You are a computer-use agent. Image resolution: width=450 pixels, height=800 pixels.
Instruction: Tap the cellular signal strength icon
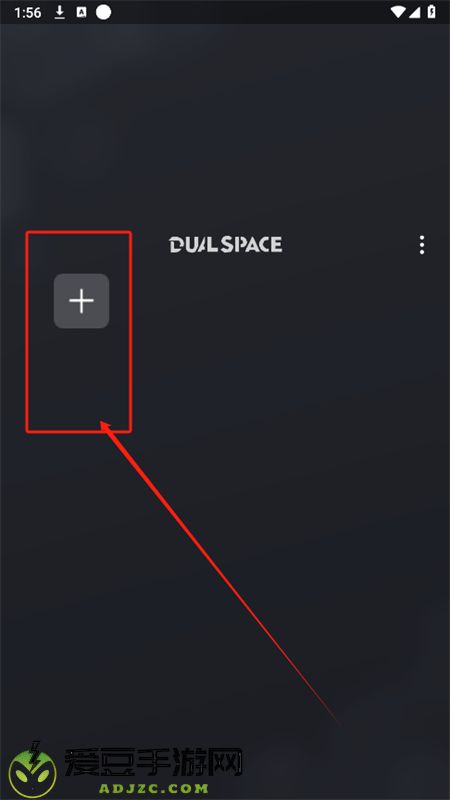(415, 12)
